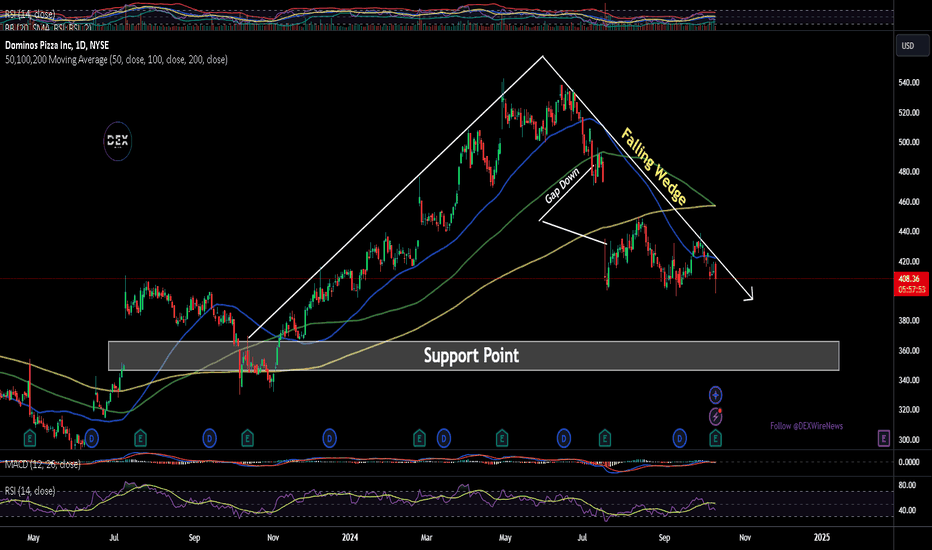
Task: Open the dividend marker near Sep 2024
Action: (679, 439)
